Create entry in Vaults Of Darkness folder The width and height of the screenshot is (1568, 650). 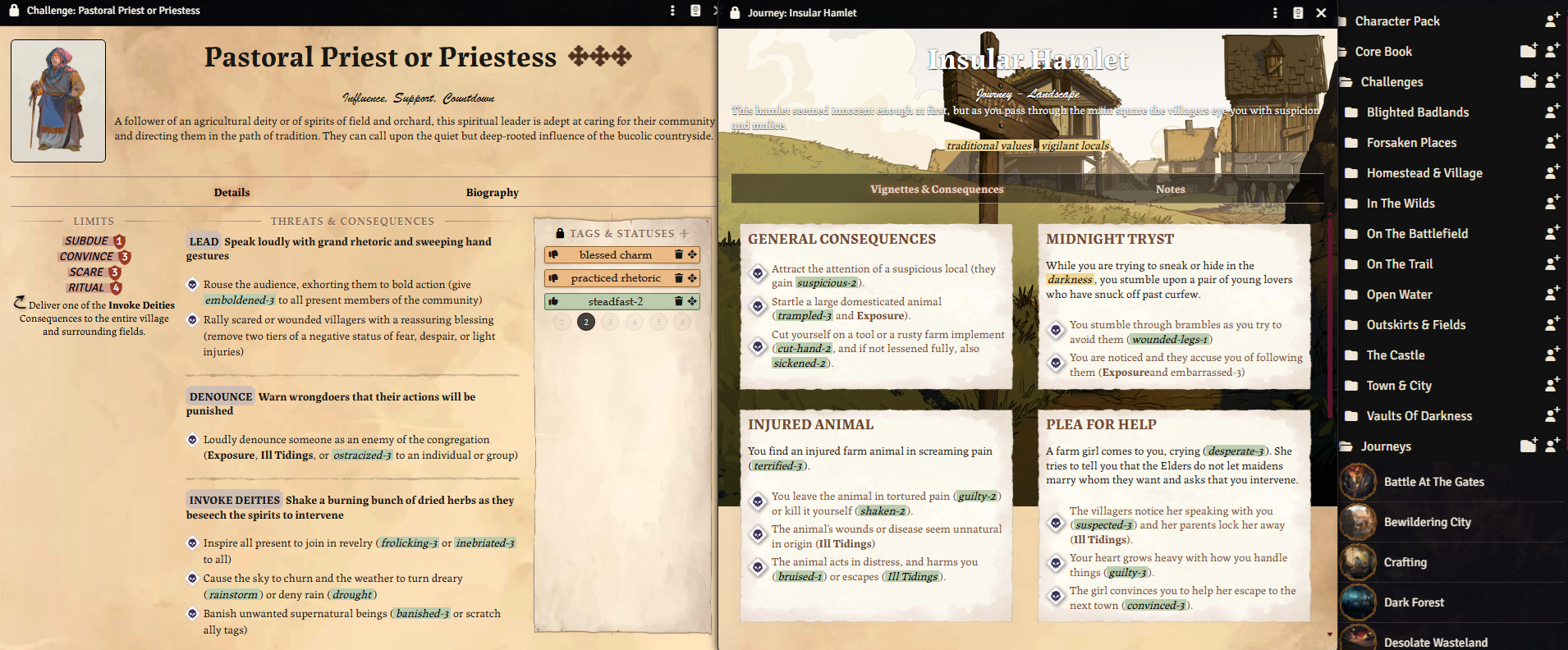click(1552, 415)
